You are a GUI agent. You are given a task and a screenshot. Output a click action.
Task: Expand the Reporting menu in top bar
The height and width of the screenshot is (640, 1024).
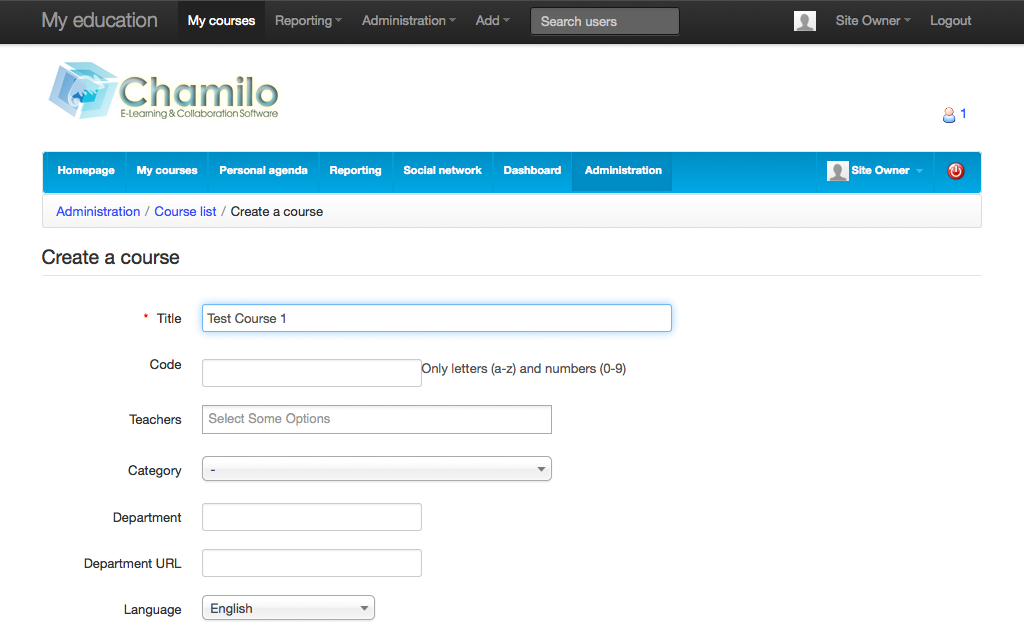(308, 21)
